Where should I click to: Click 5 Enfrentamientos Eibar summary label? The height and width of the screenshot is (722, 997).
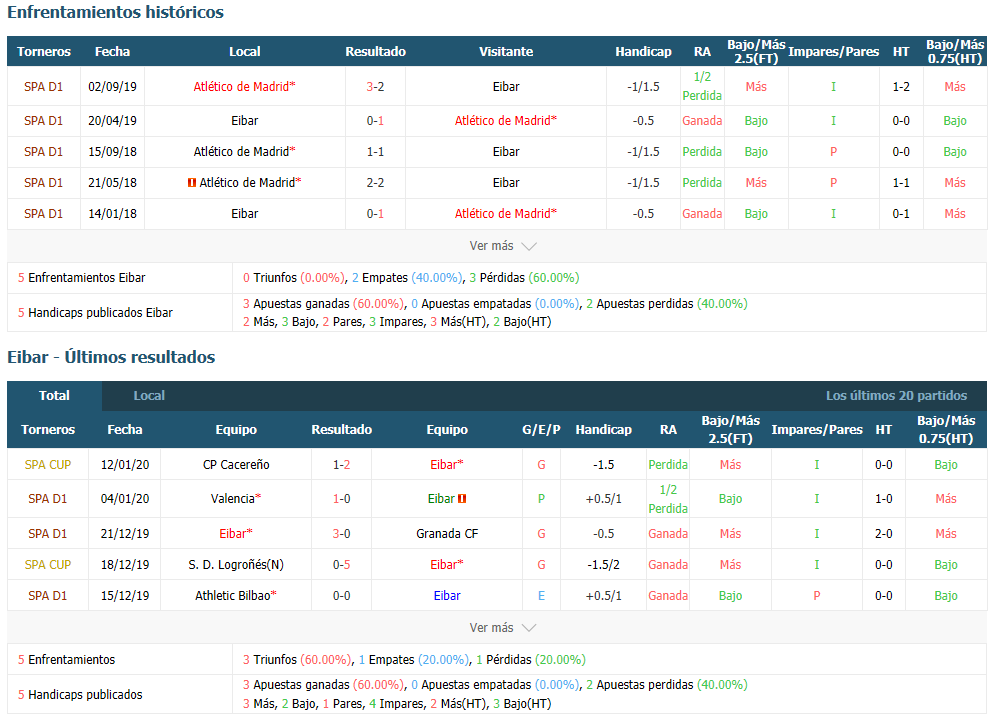[x=81, y=278]
